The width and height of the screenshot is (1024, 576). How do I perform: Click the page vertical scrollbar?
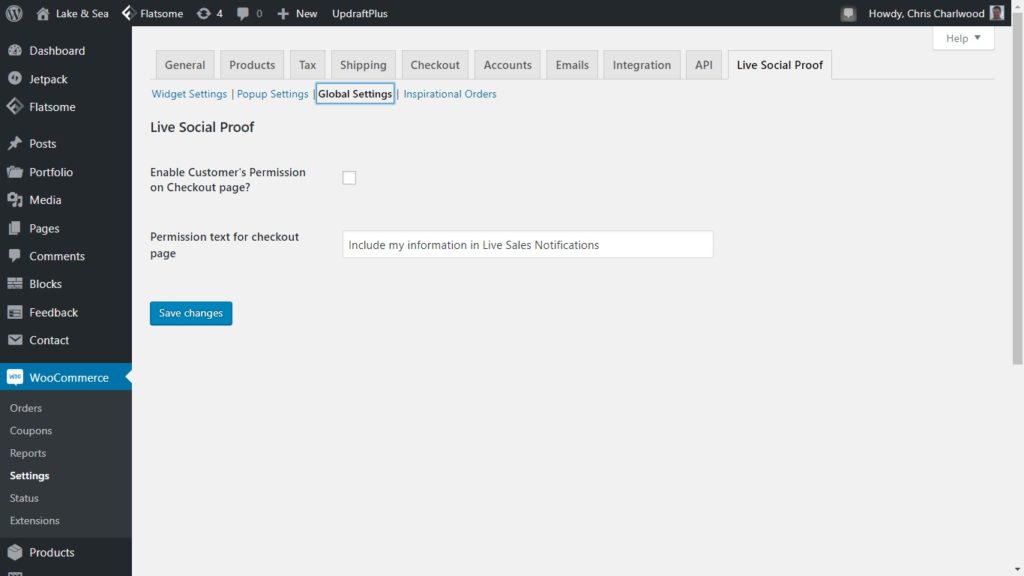tap(1017, 187)
